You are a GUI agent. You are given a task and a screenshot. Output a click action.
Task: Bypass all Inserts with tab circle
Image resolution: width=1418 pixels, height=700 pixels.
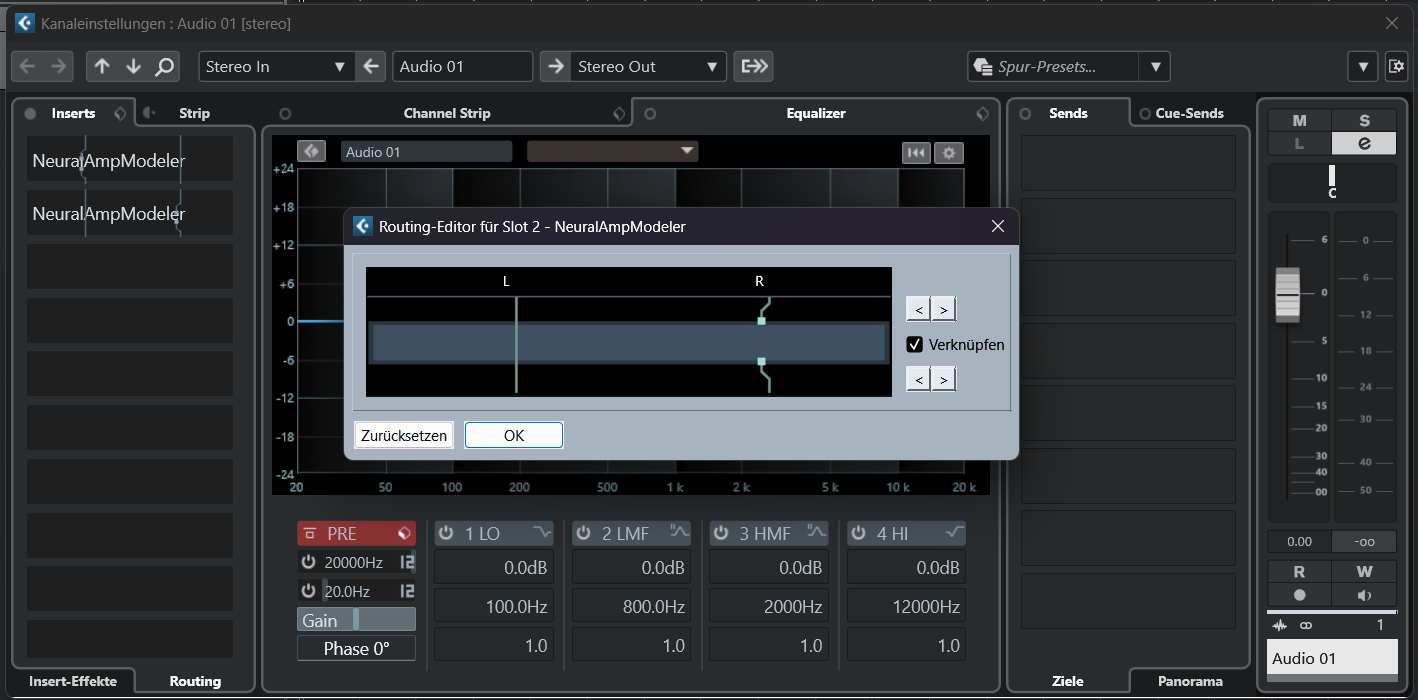pos(30,113)
